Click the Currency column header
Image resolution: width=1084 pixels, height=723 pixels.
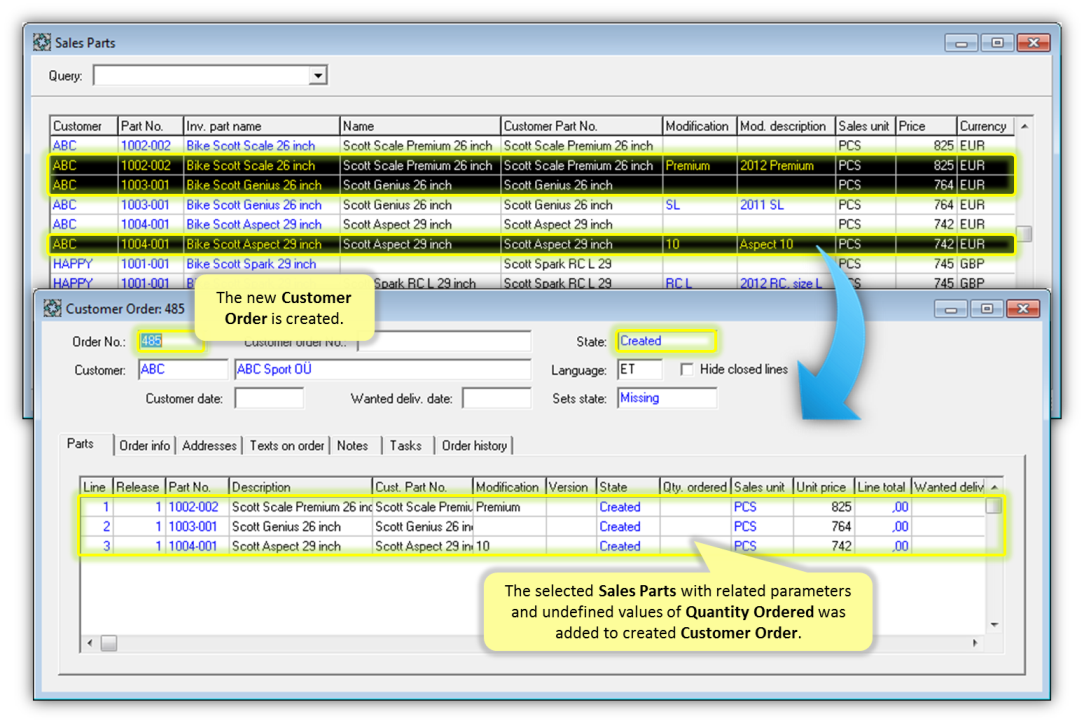click(985, 126)
